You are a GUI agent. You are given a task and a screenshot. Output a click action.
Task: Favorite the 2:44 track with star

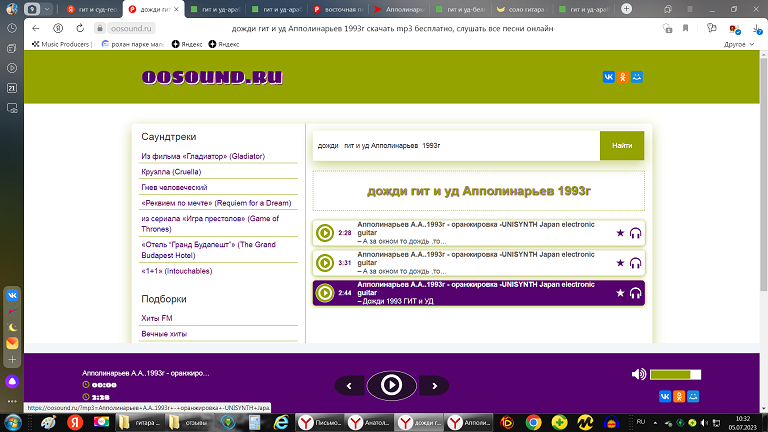coord(620,293)
